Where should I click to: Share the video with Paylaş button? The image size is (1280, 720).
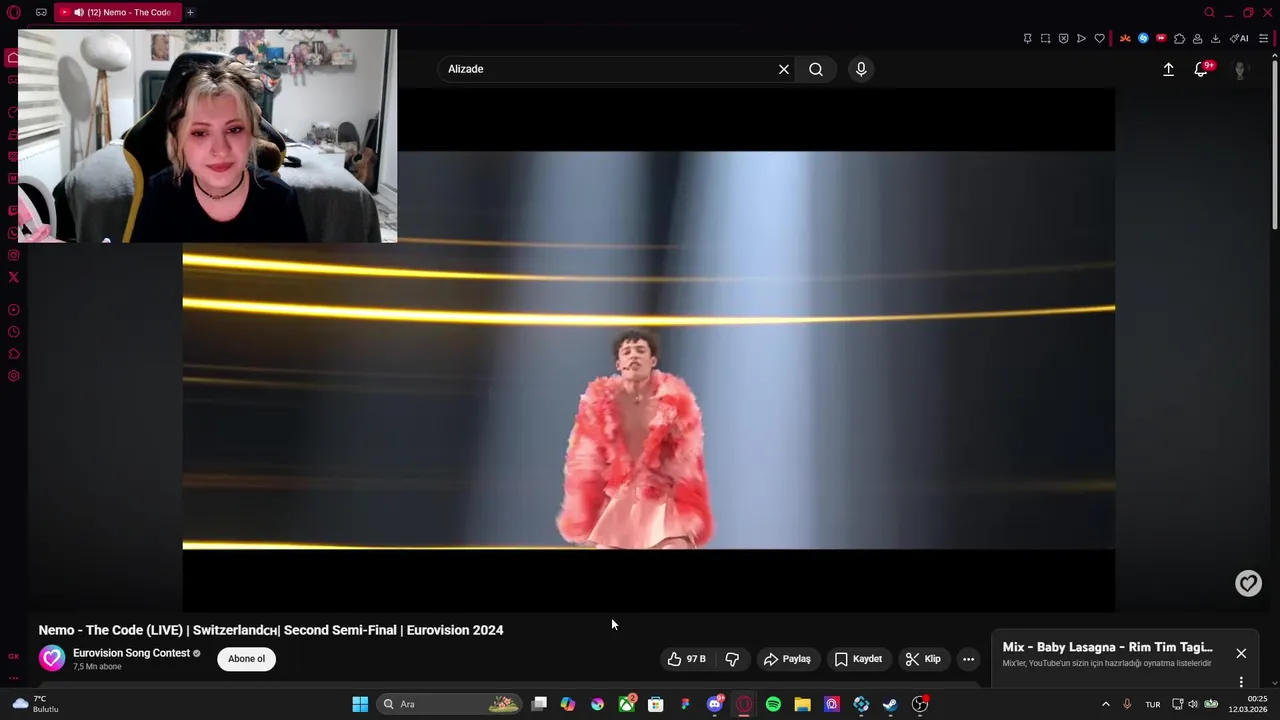tap(787, 659)
